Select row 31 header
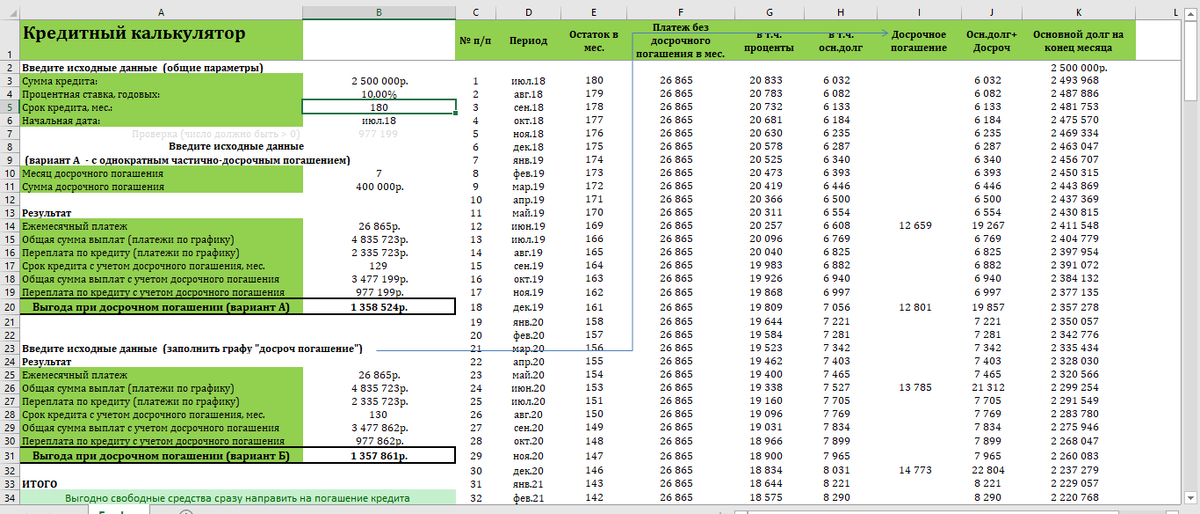Image resolution: width=1200 pixels, height=514 pixels. pyautogui.click(x=10, y=455)
